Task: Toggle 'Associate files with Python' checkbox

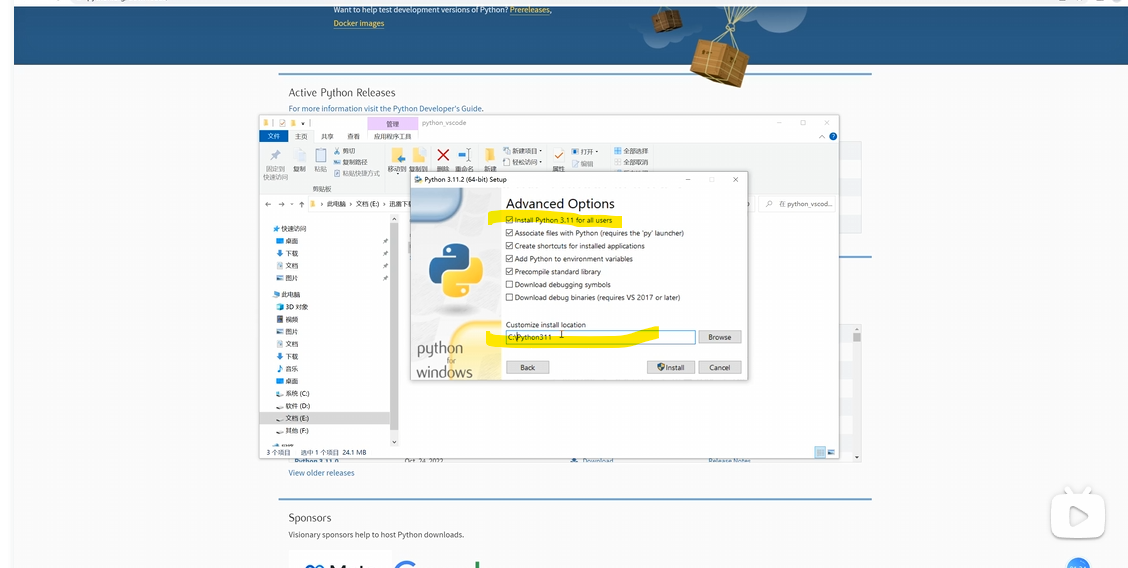Action: 510,233
